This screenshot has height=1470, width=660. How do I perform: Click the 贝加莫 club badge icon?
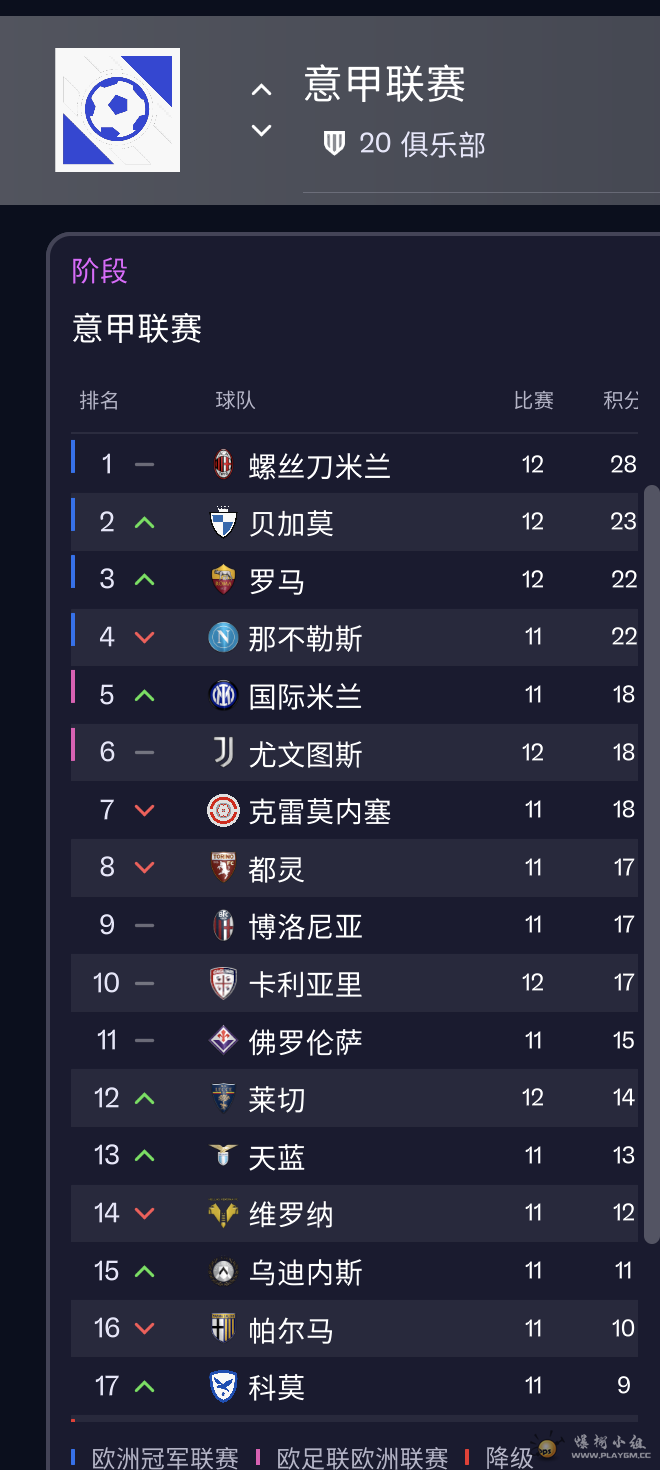[x=223, y=522]
